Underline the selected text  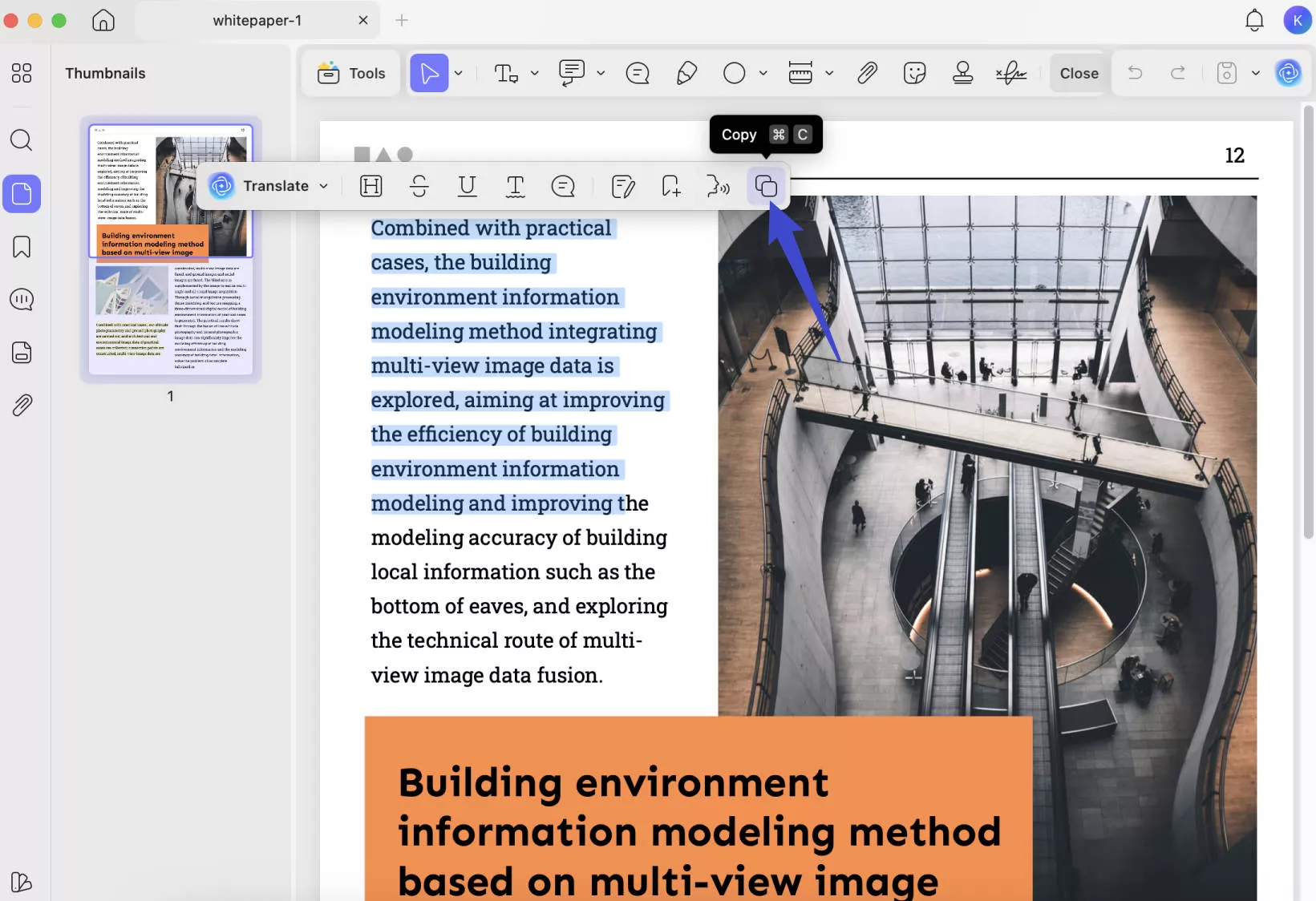(467, 187)
